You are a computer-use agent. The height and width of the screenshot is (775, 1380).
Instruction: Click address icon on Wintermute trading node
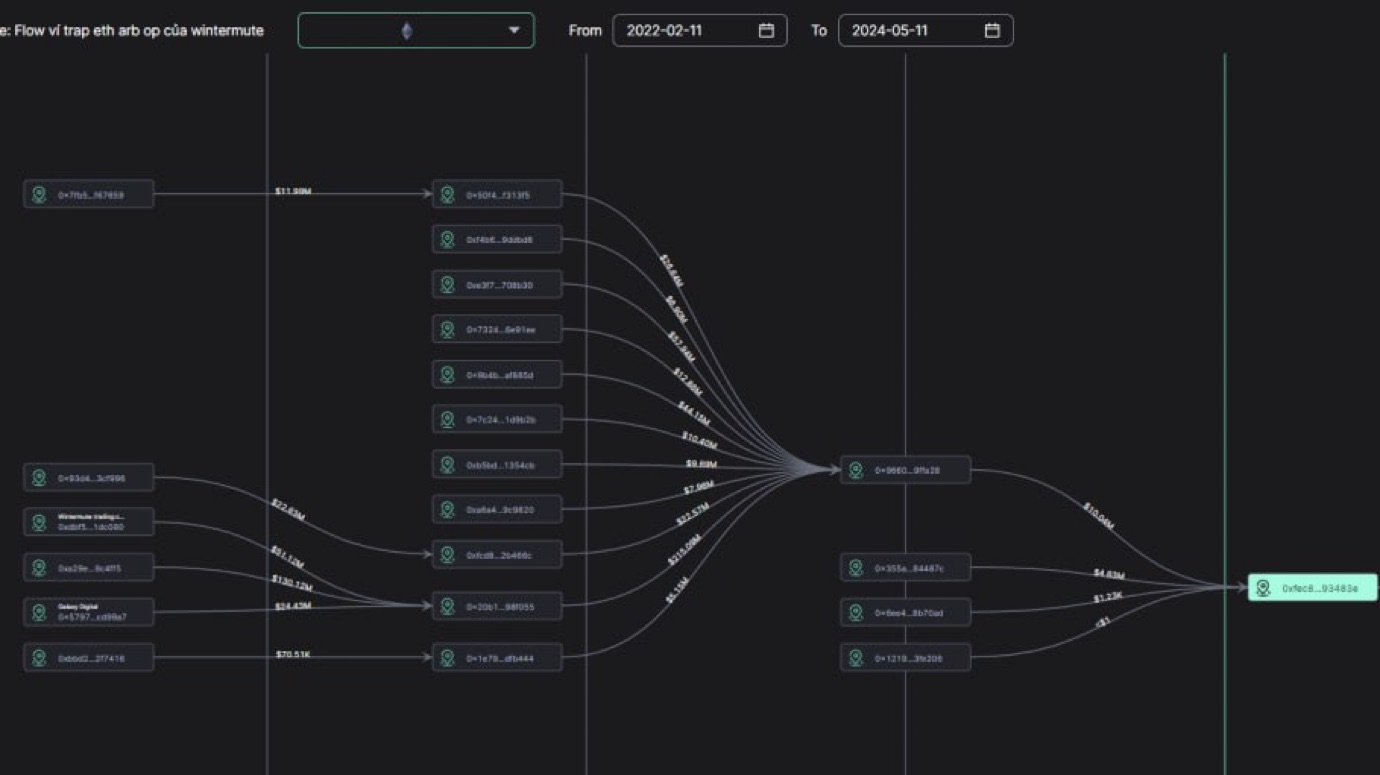[x=39, y=522]
